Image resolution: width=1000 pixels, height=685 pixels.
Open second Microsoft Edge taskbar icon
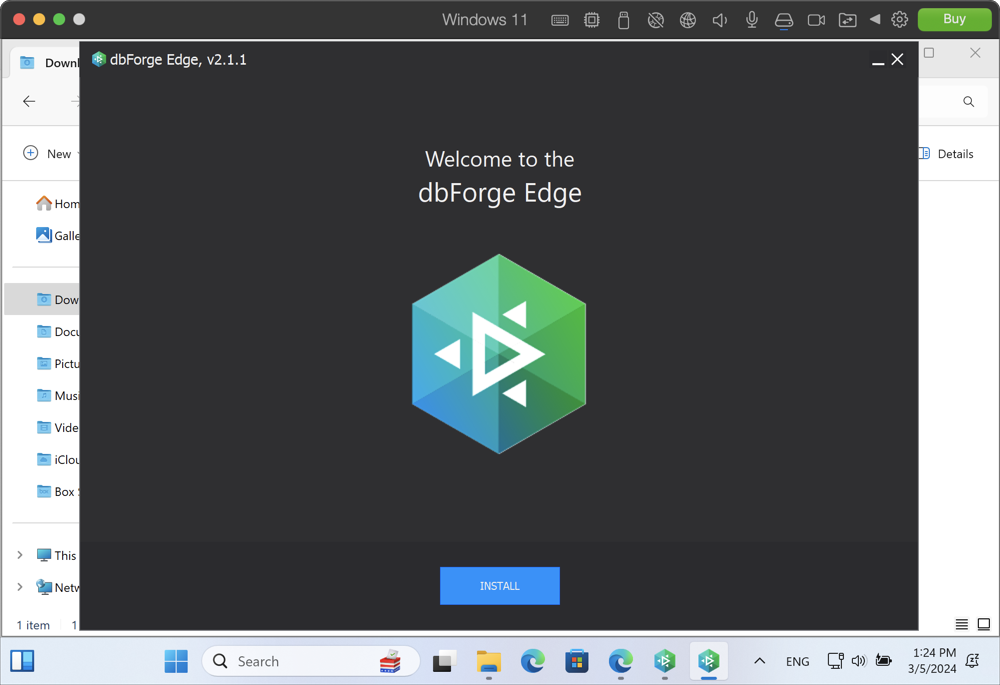(621, 661)
